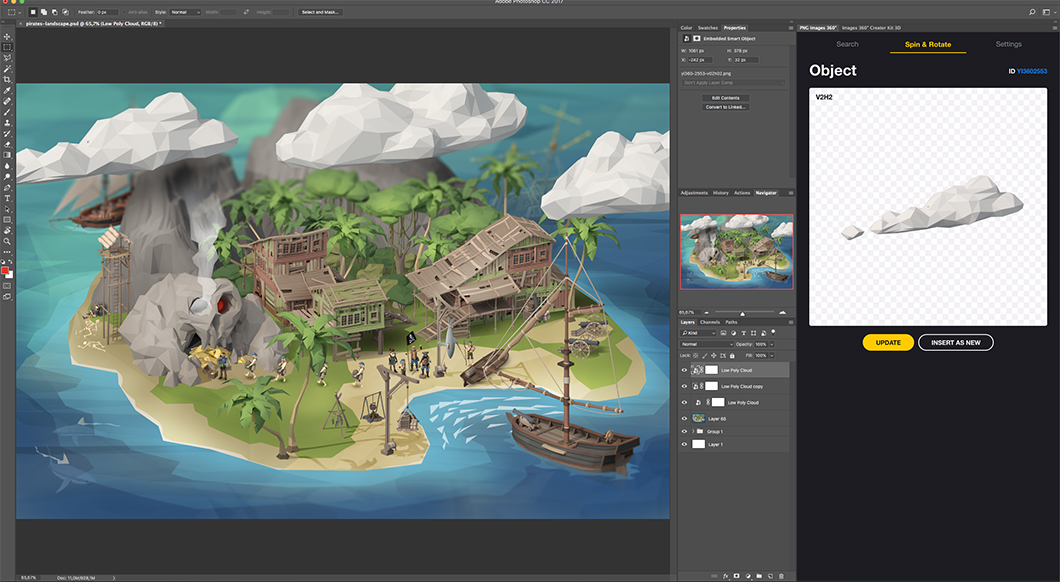The width and height of the screenshot is (1060, 582).
Task: Click the Convert to Linked button
Action: tap(725, 107)
